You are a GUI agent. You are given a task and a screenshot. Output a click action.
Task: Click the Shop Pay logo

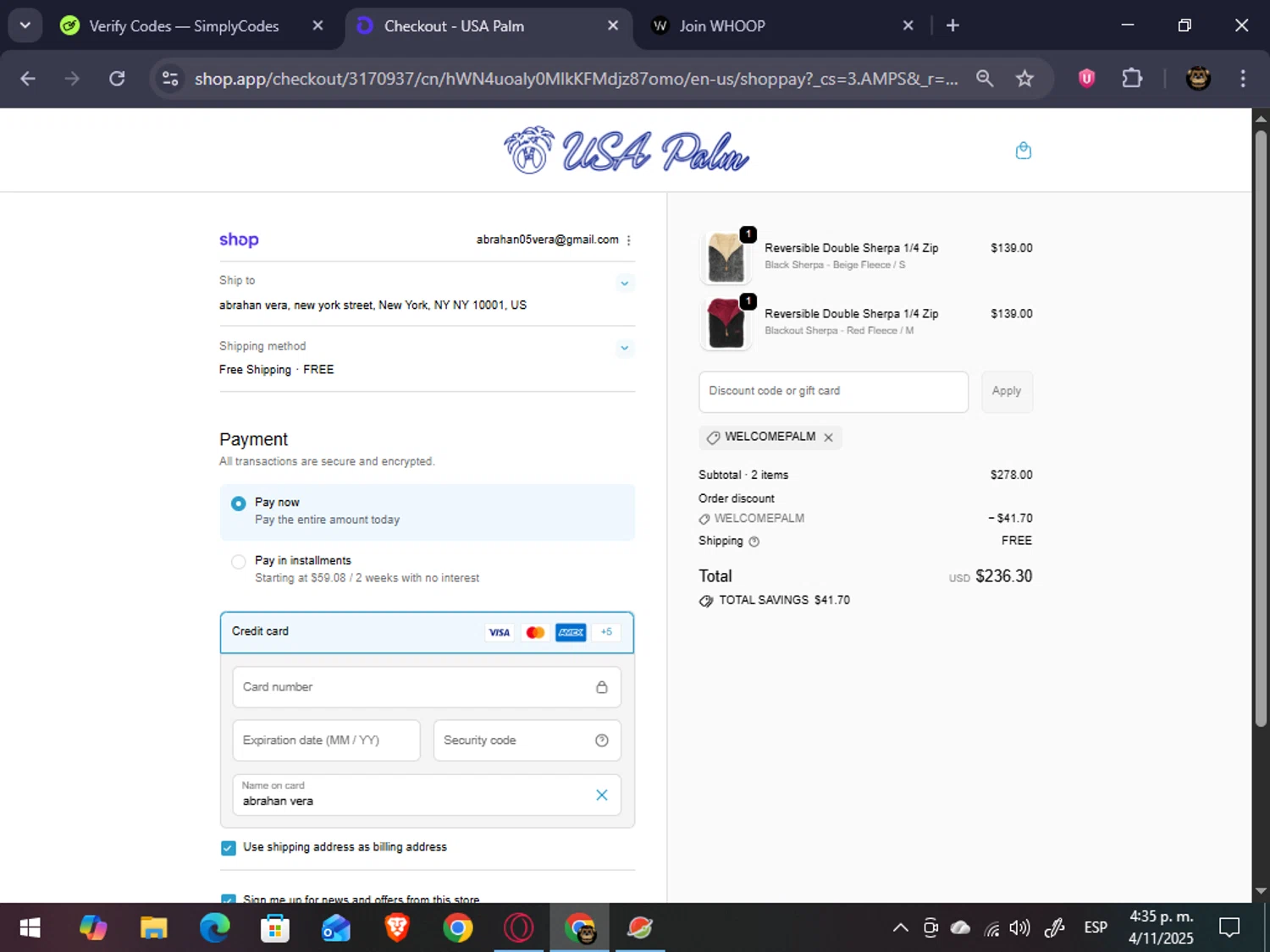pyautogui.click(x=239, y=239)
